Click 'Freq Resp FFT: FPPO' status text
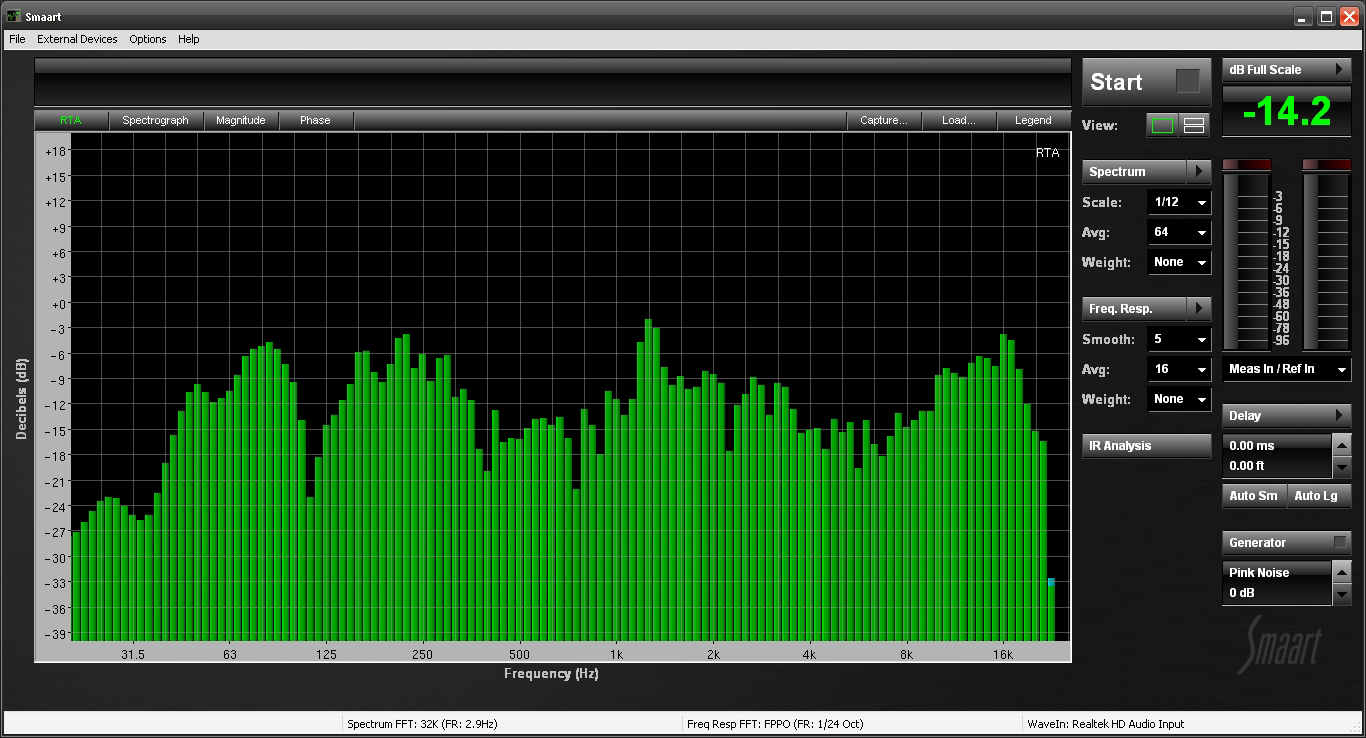The height and width of the screenshot is (738, 1366). (x=775, y=724)
